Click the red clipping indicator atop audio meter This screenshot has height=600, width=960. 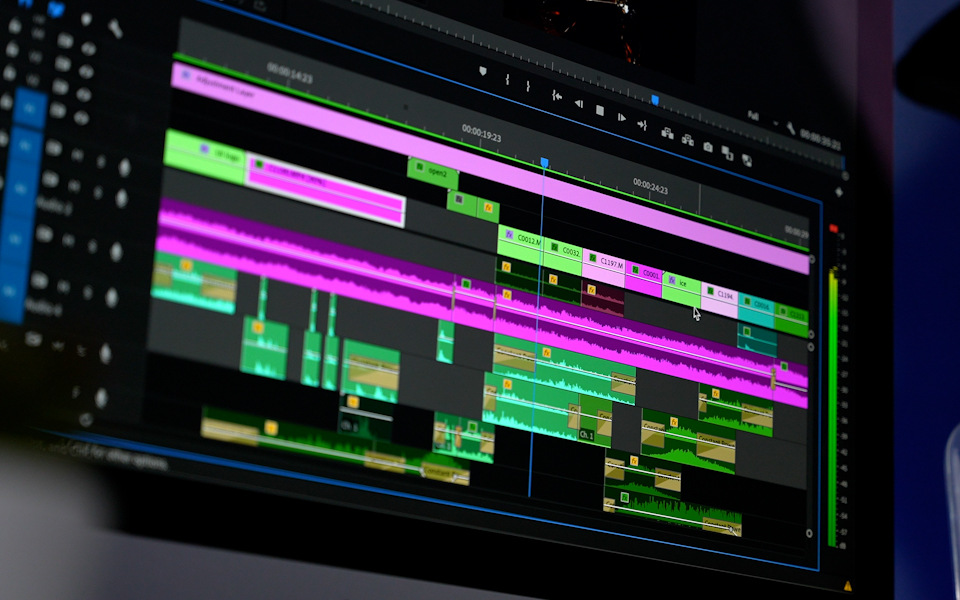[x=833, y=229]
